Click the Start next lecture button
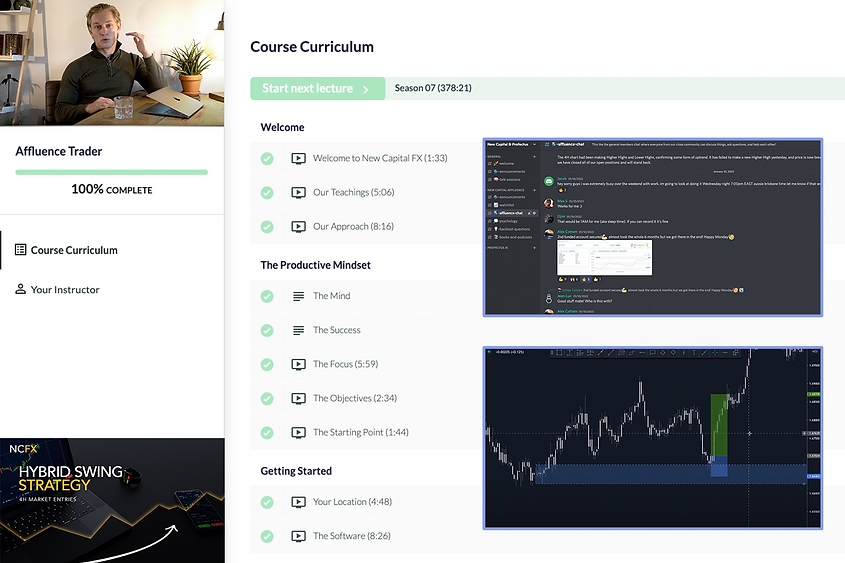 pyautogui.click(x=317, y=88)
